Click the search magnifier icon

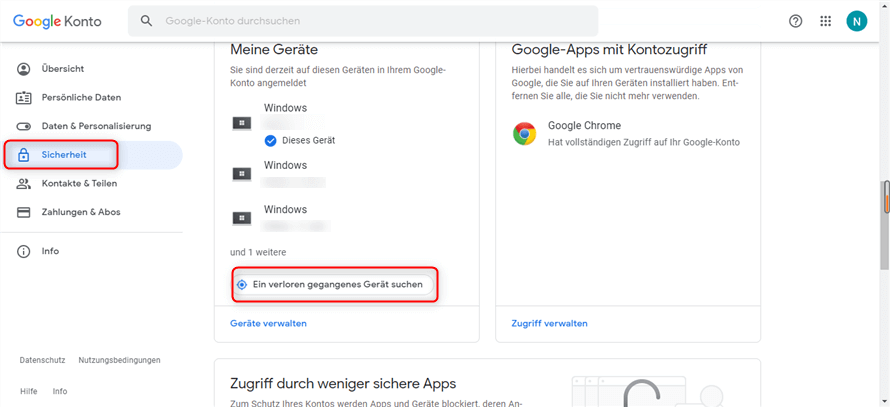point(146,21)
